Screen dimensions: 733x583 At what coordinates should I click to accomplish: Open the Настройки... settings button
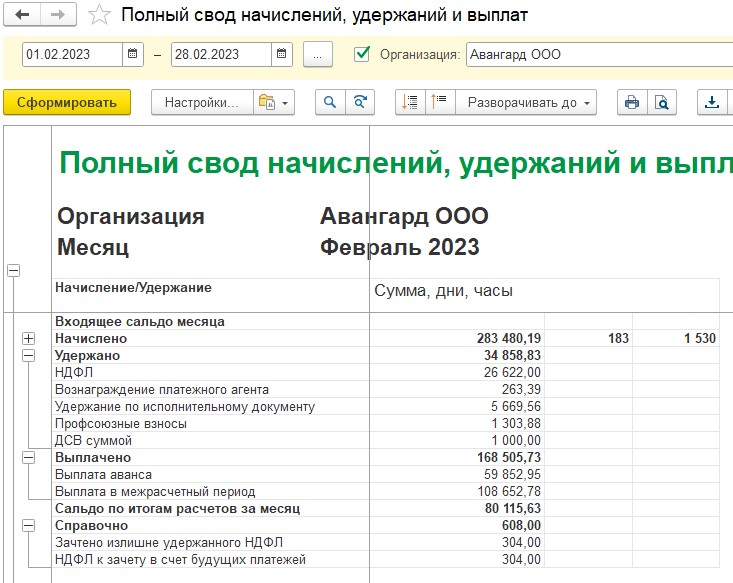click(x=202, y=102)
